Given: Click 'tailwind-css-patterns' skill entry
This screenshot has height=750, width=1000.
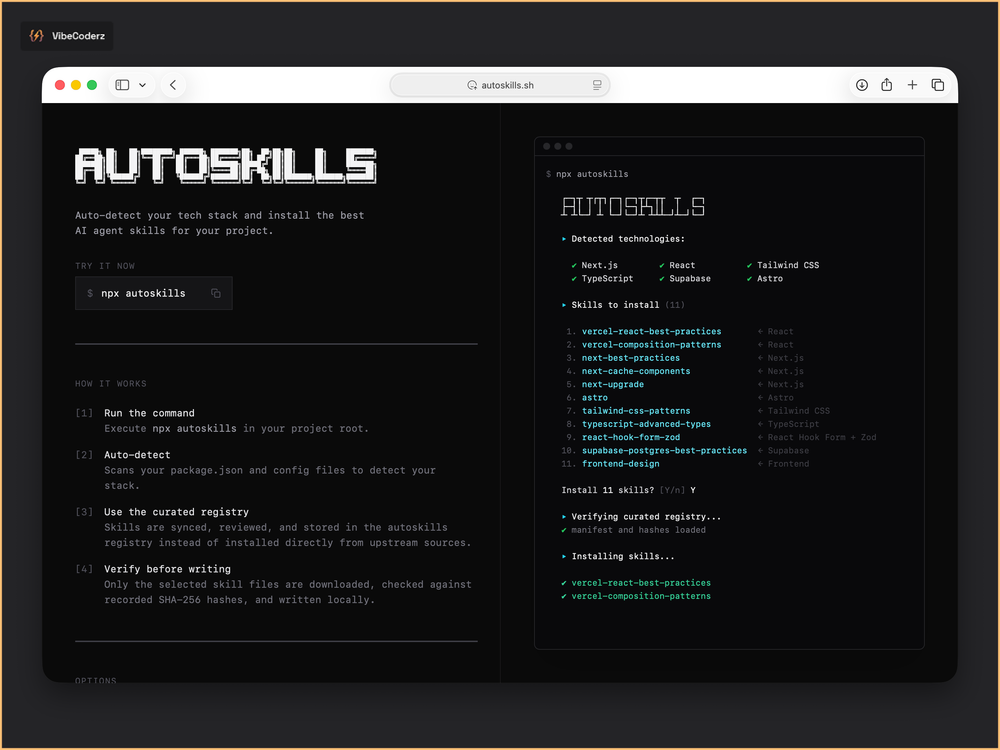Looking at the screenshot, I should tap(636, 411).
